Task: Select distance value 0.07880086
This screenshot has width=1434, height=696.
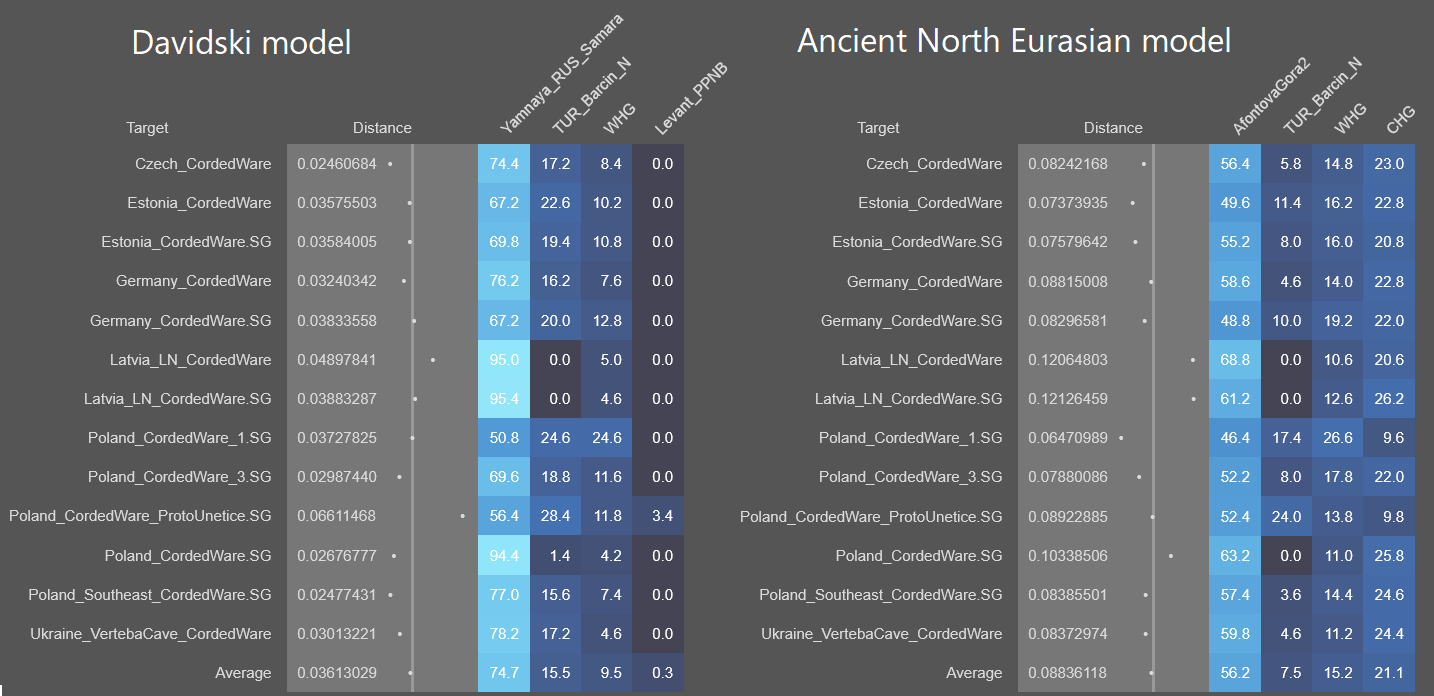Action: pos(1068,477)
